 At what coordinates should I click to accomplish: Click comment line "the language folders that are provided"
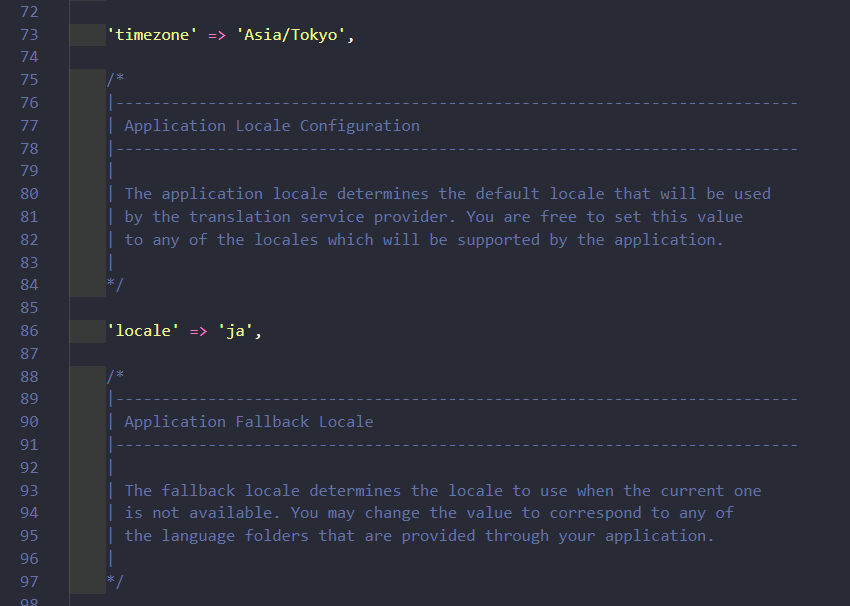pyautogui.click(x=420, y=536)
